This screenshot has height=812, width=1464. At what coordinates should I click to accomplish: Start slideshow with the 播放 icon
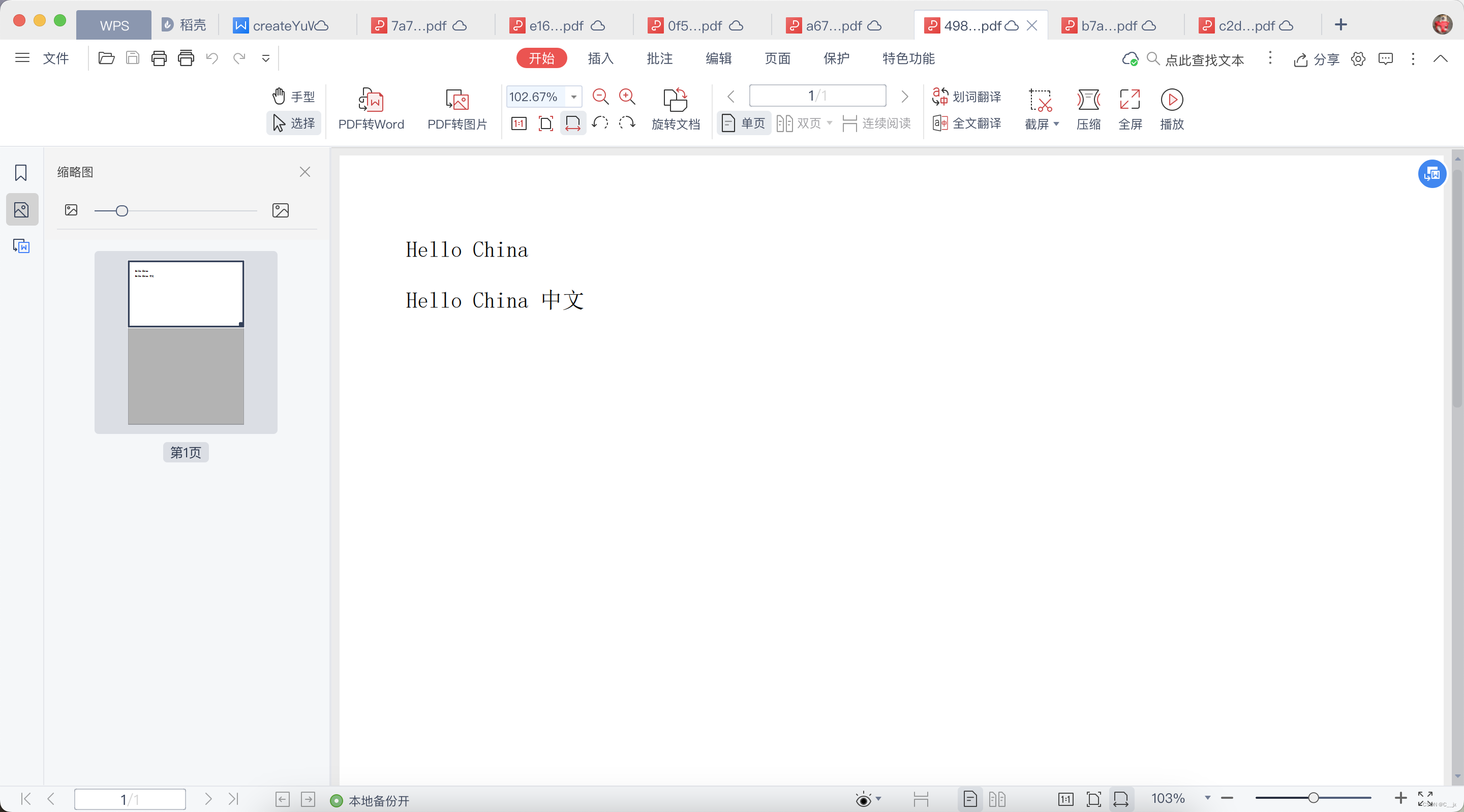[x=1171, y=101]
